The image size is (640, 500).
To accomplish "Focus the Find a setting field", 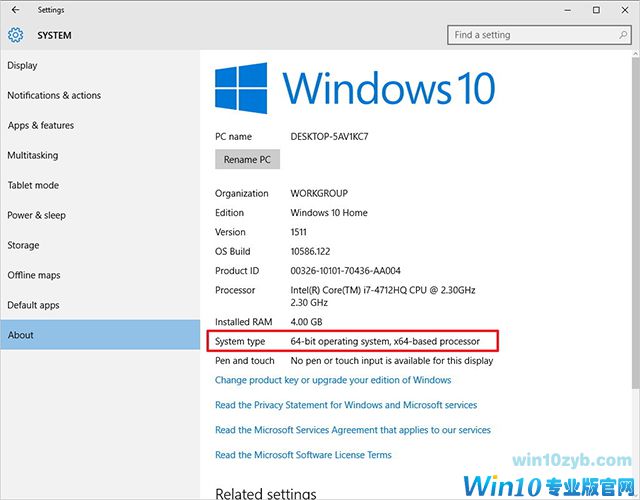I will [x=539, y=35].
